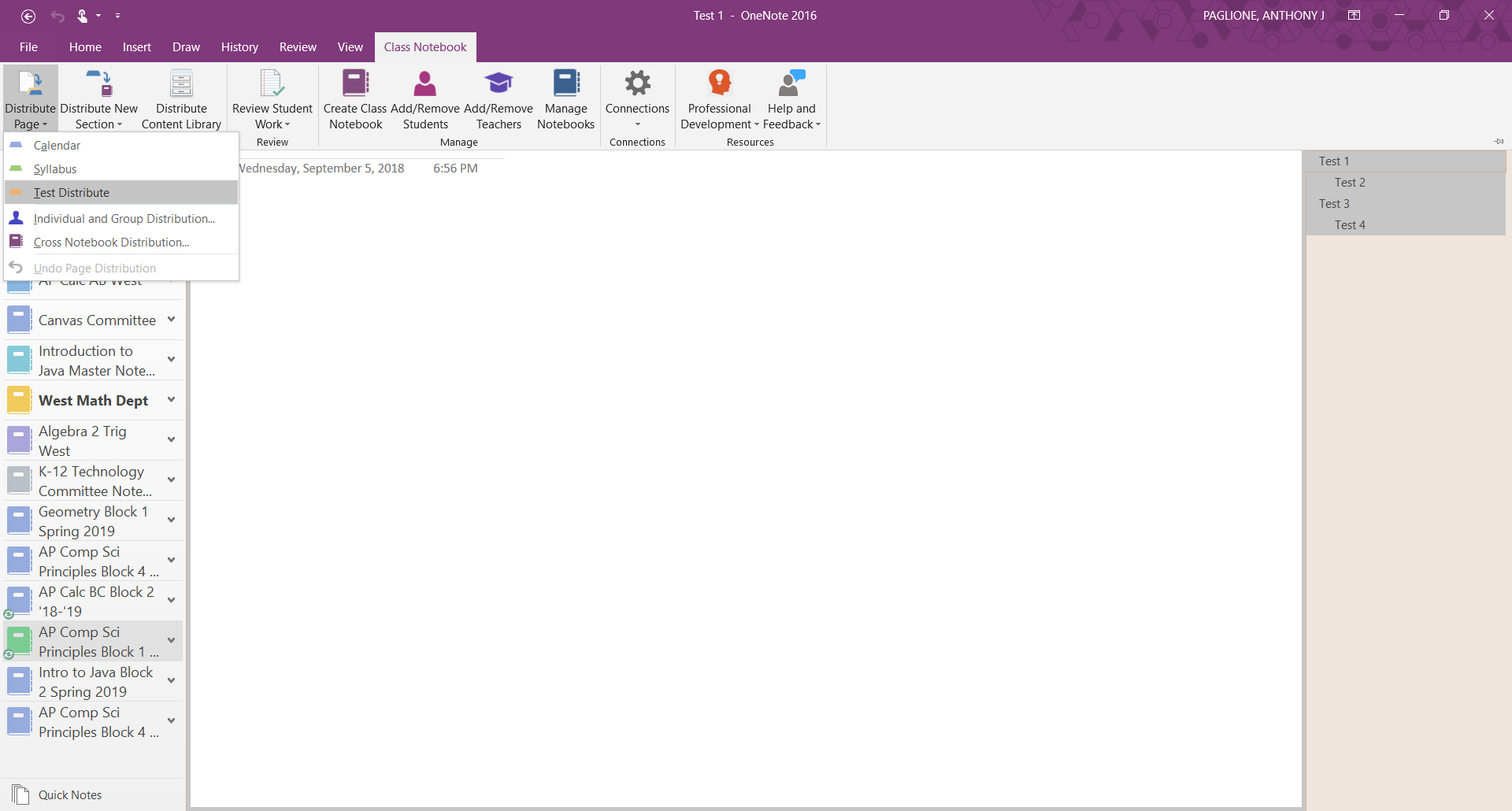Image resolution: width=1512 pixels, height=811 pixels.
Task: Select page Test 4 in page list
Action: pos(1406,225)
